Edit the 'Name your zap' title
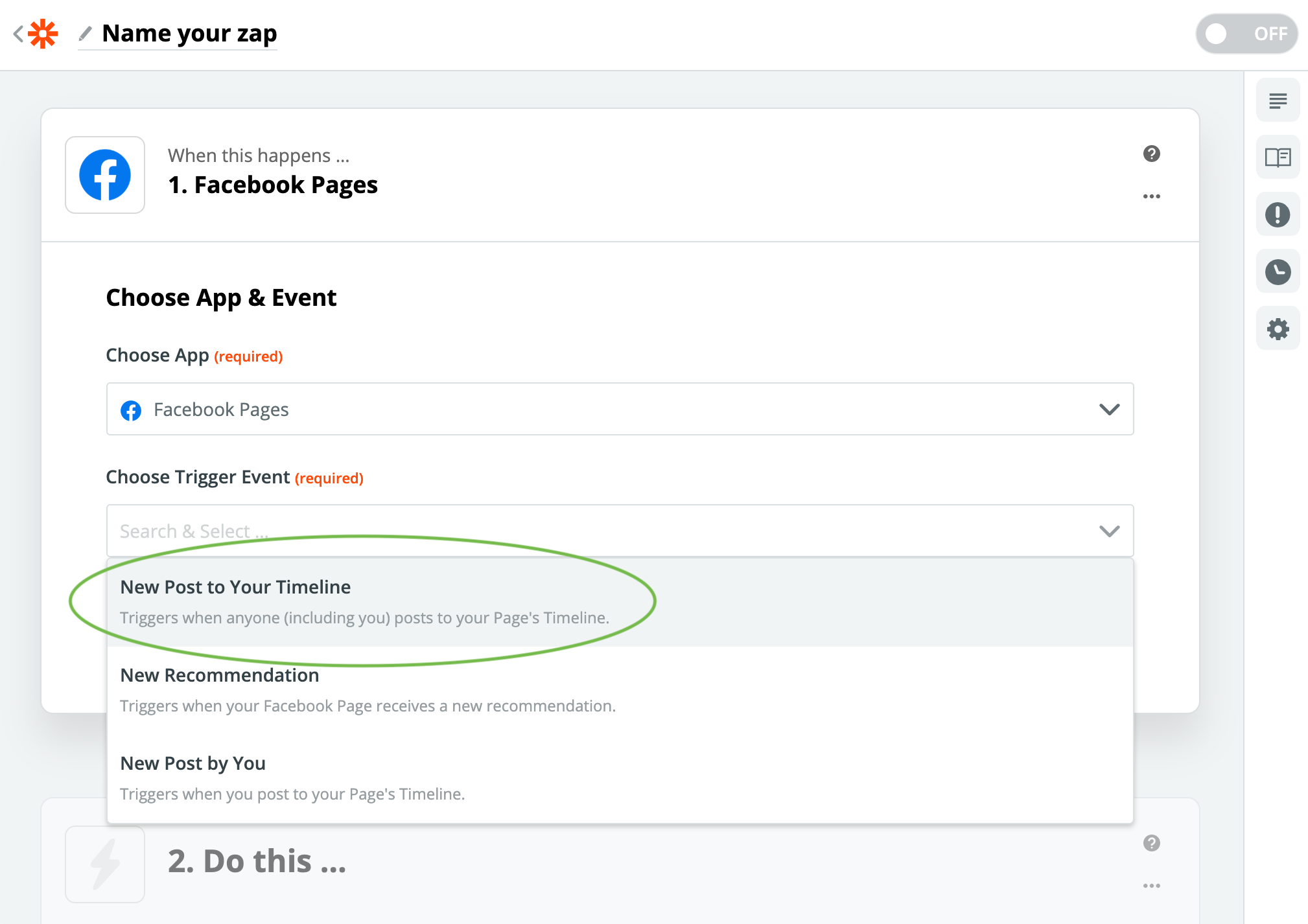This screenshot has height=924, width=1308. [189, 33]
